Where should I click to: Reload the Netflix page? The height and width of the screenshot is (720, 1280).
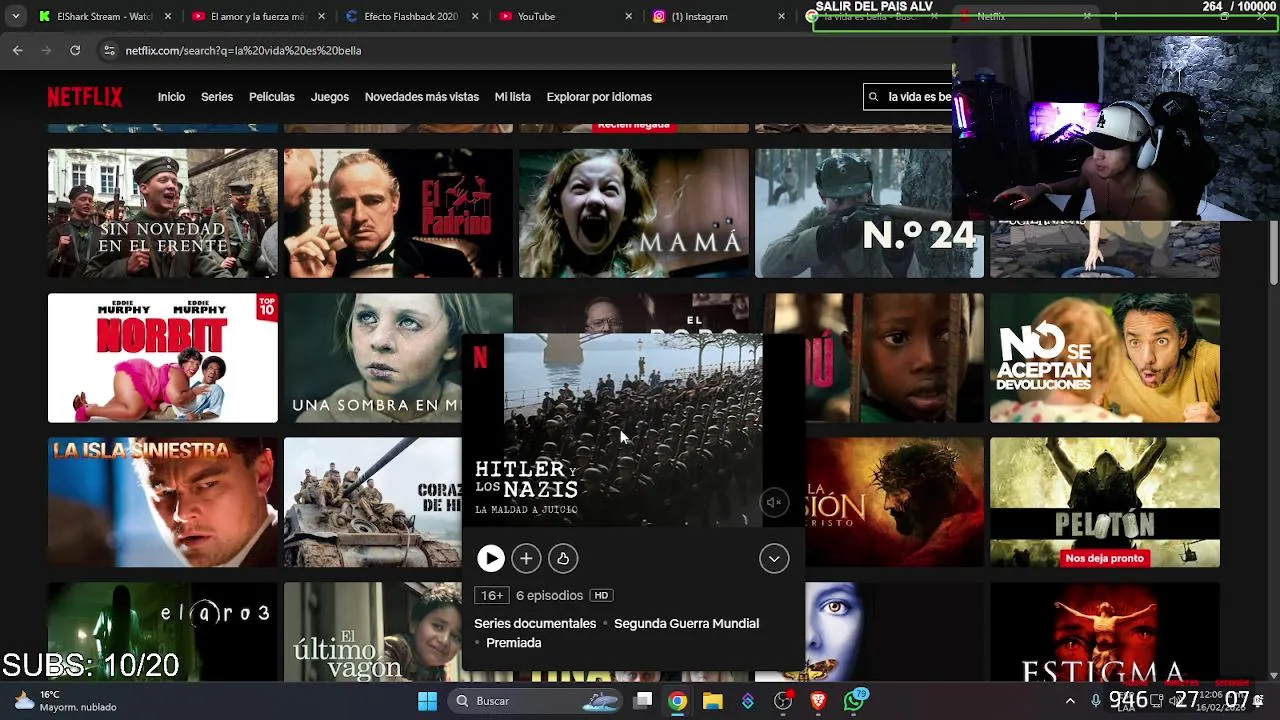[x=75, y=50]
